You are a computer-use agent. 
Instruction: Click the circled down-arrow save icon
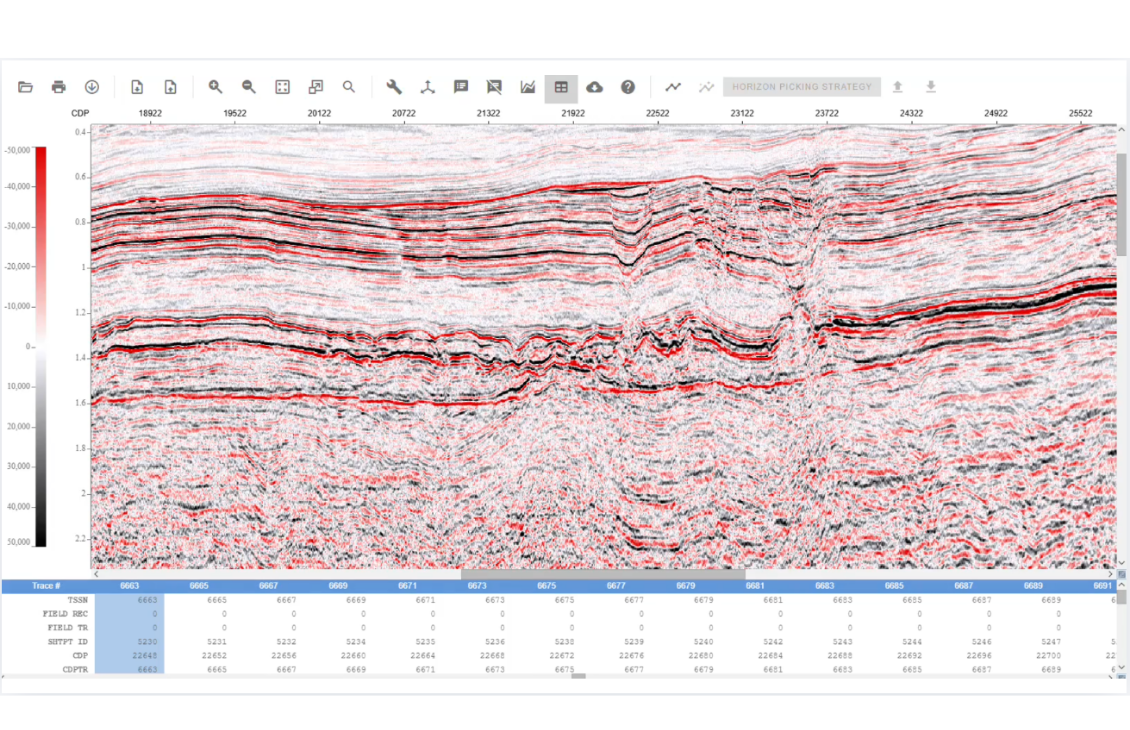pos(92,87)
